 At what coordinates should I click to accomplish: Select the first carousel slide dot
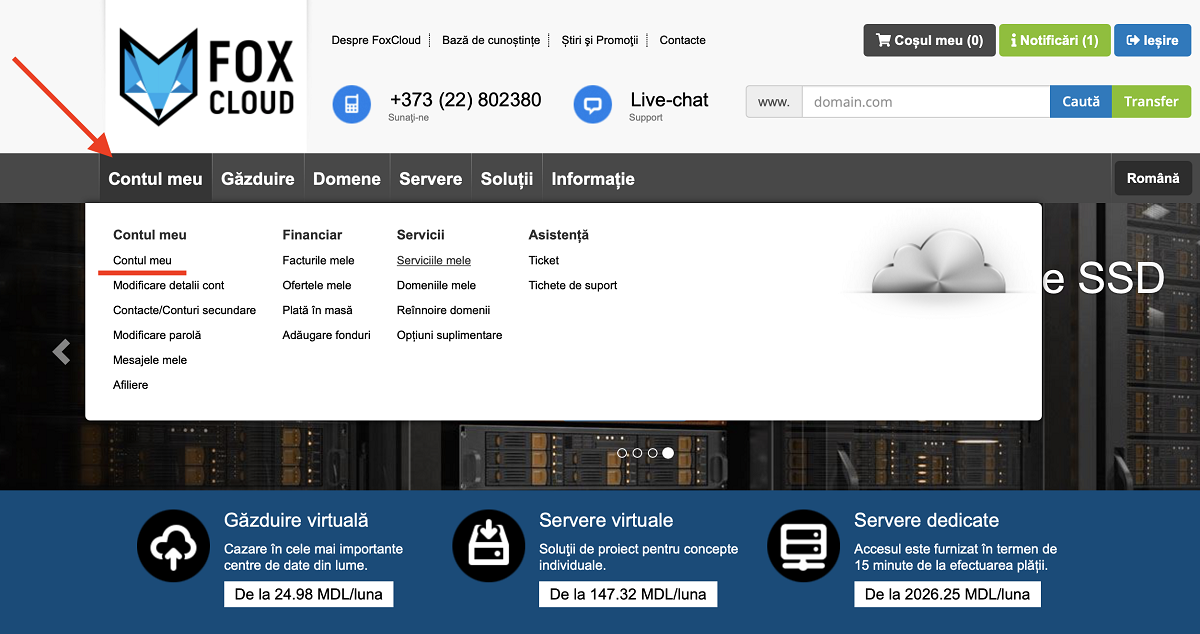(622, 453)
